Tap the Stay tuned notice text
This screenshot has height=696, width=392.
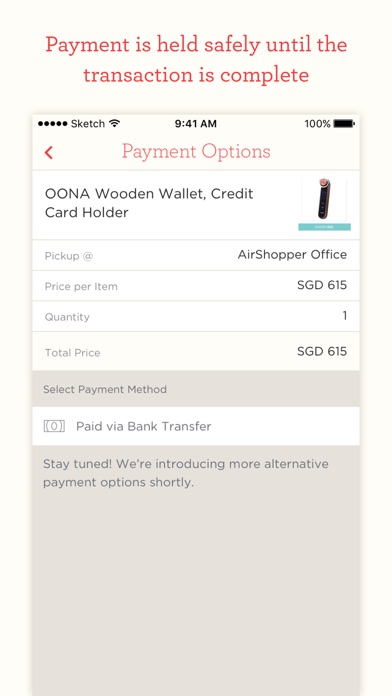(x=186, y=473)
